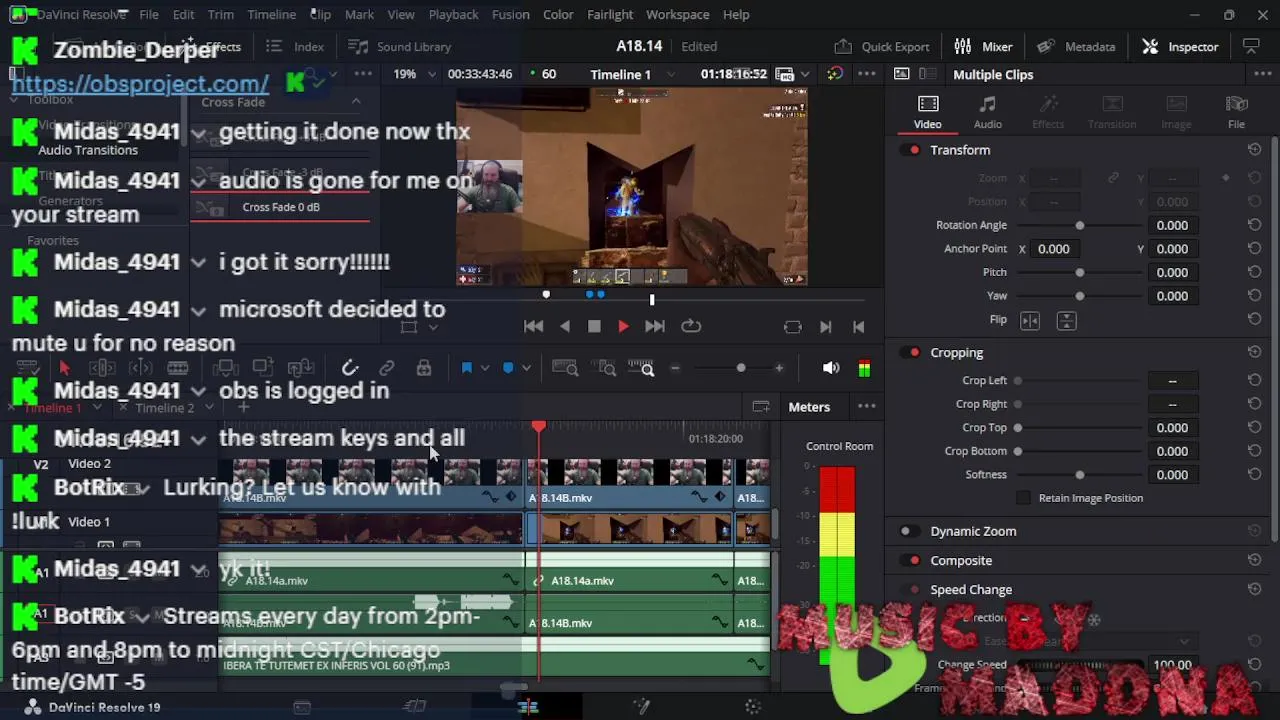Play in reverse with the back arrow
The width and height of the screenshot is (1280, 720).
point(565,326)
